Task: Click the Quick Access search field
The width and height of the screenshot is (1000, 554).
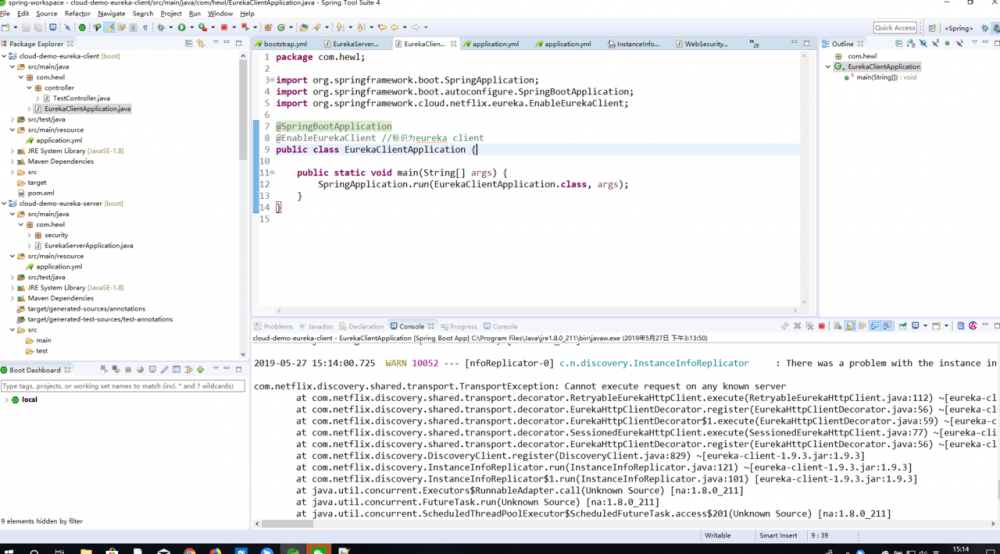Action: click(895, 28)
